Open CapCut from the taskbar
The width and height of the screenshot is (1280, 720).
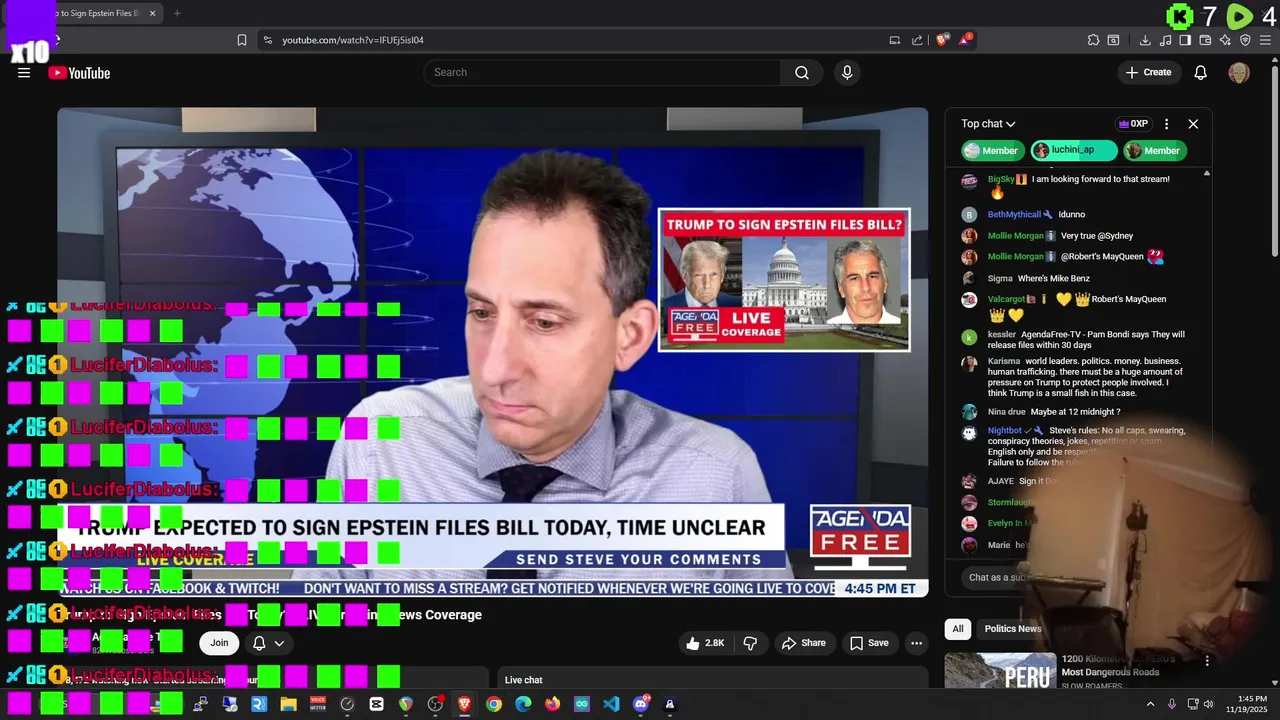click(376, 704)
